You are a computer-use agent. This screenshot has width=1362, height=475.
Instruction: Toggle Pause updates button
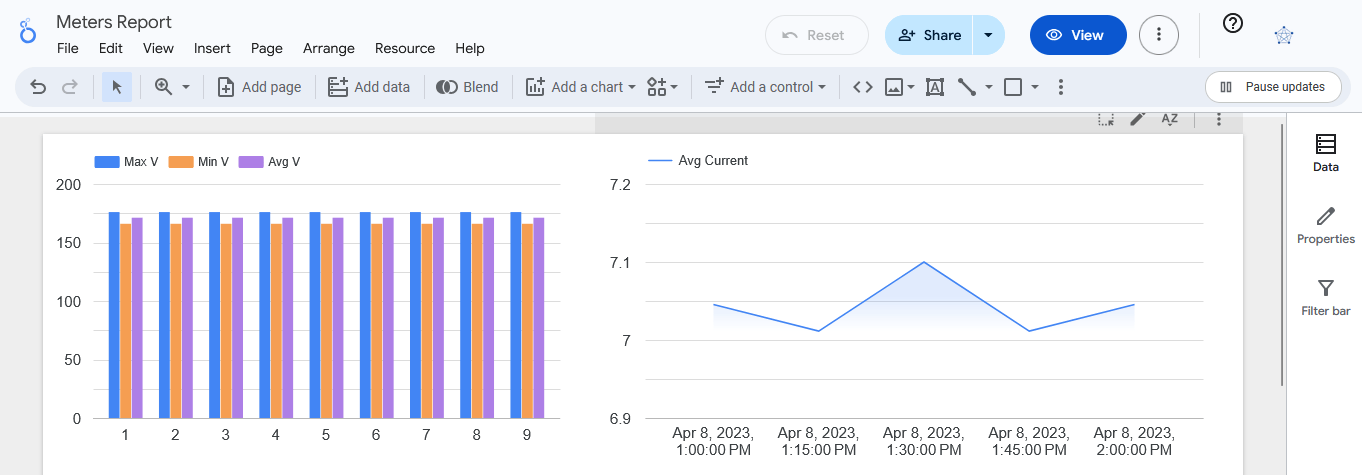(x=1272, y=87)
